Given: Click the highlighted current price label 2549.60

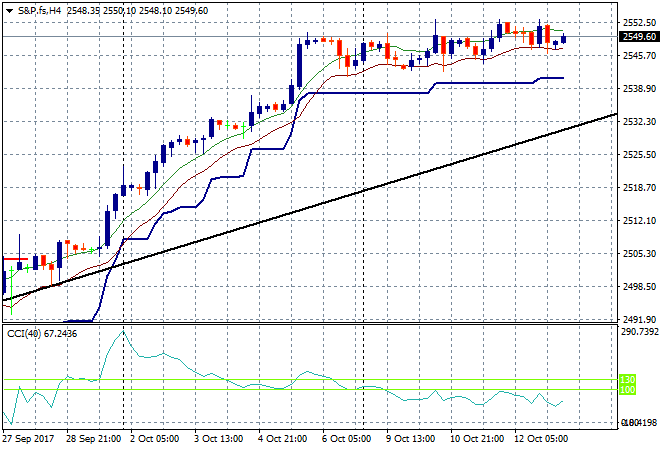Looking at the screenshot, I should coord(639,37).
